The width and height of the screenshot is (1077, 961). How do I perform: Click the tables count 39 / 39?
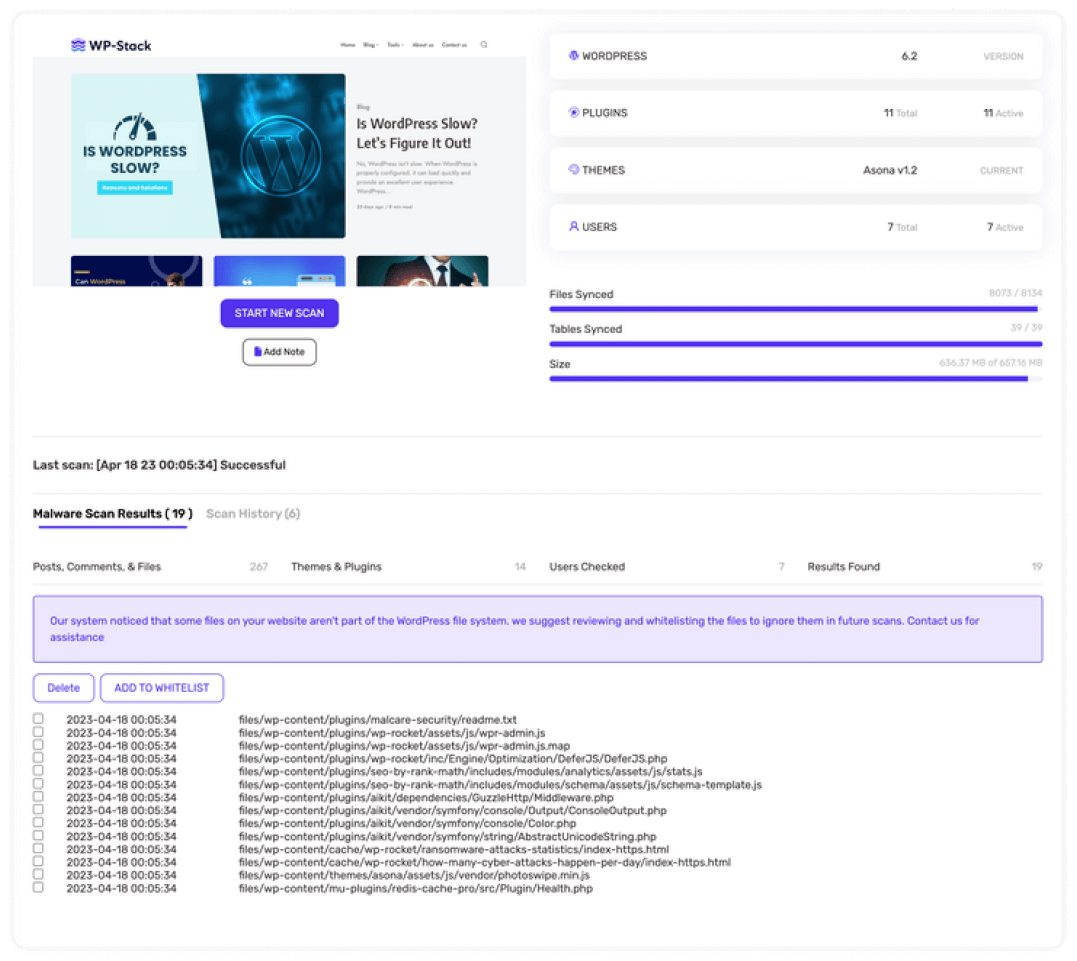(x=1026, y=328)
